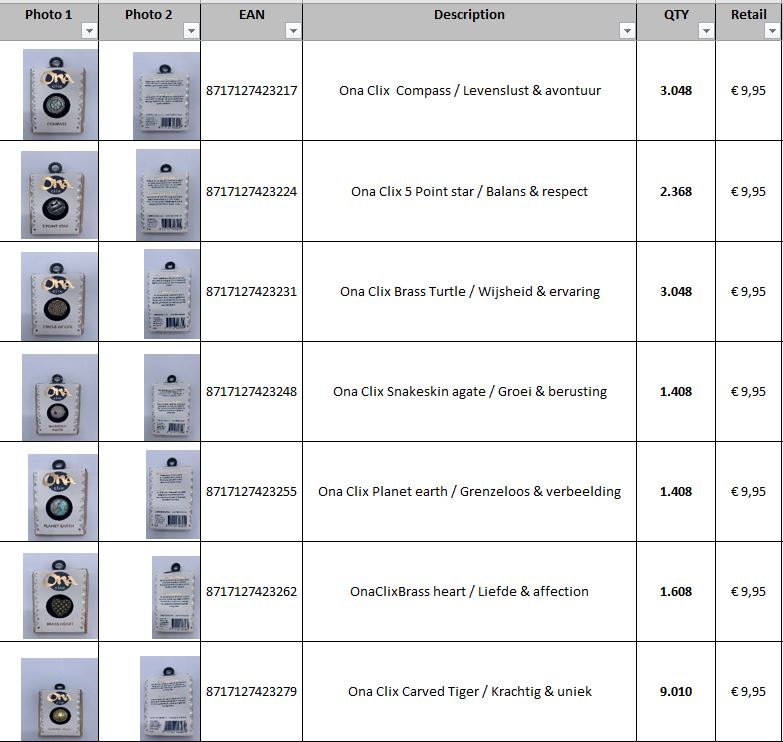Select description 'Ona Clix Carved Tiger'

413,692
